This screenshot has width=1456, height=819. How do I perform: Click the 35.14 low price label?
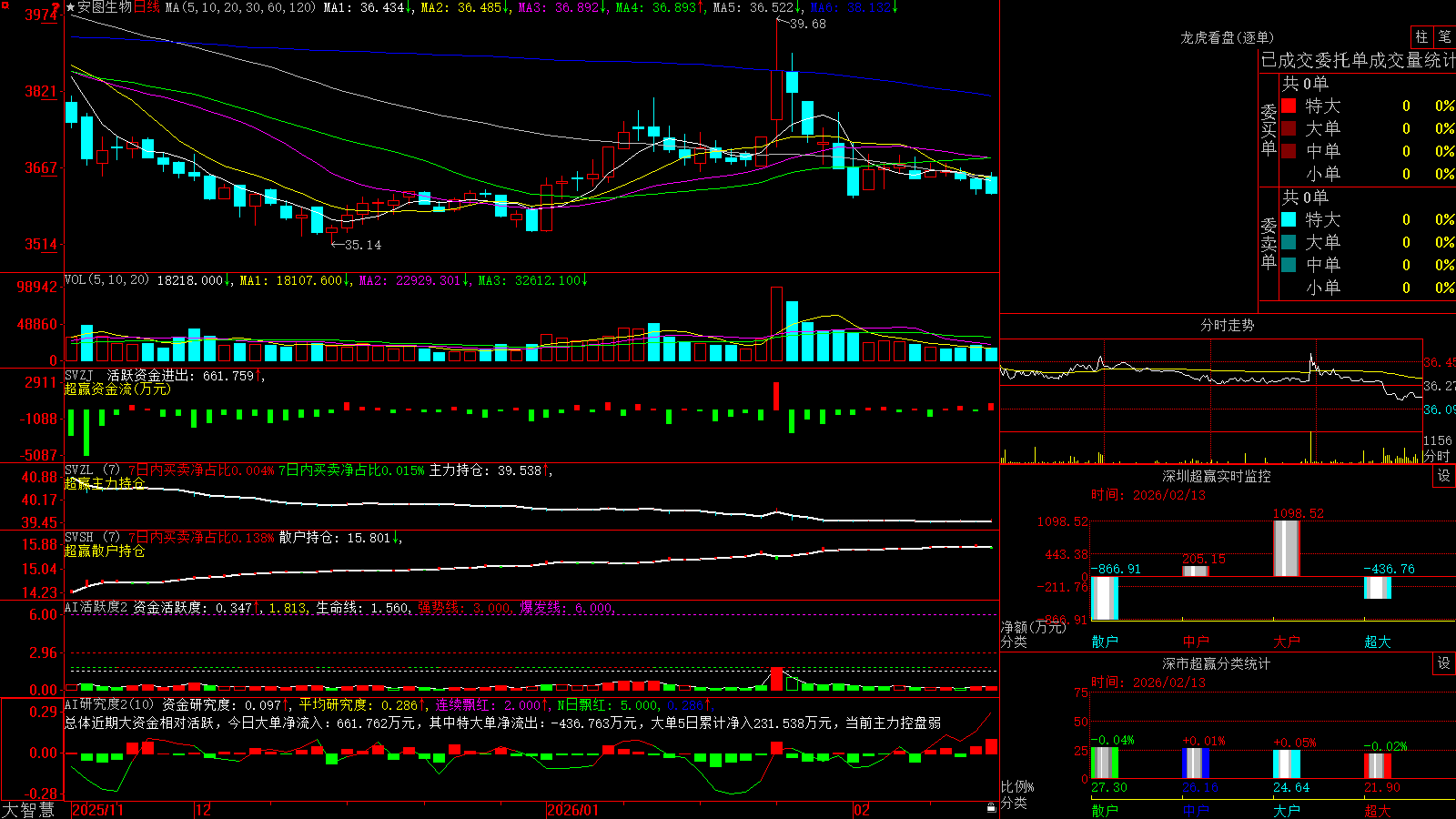[x=363, y=245]
